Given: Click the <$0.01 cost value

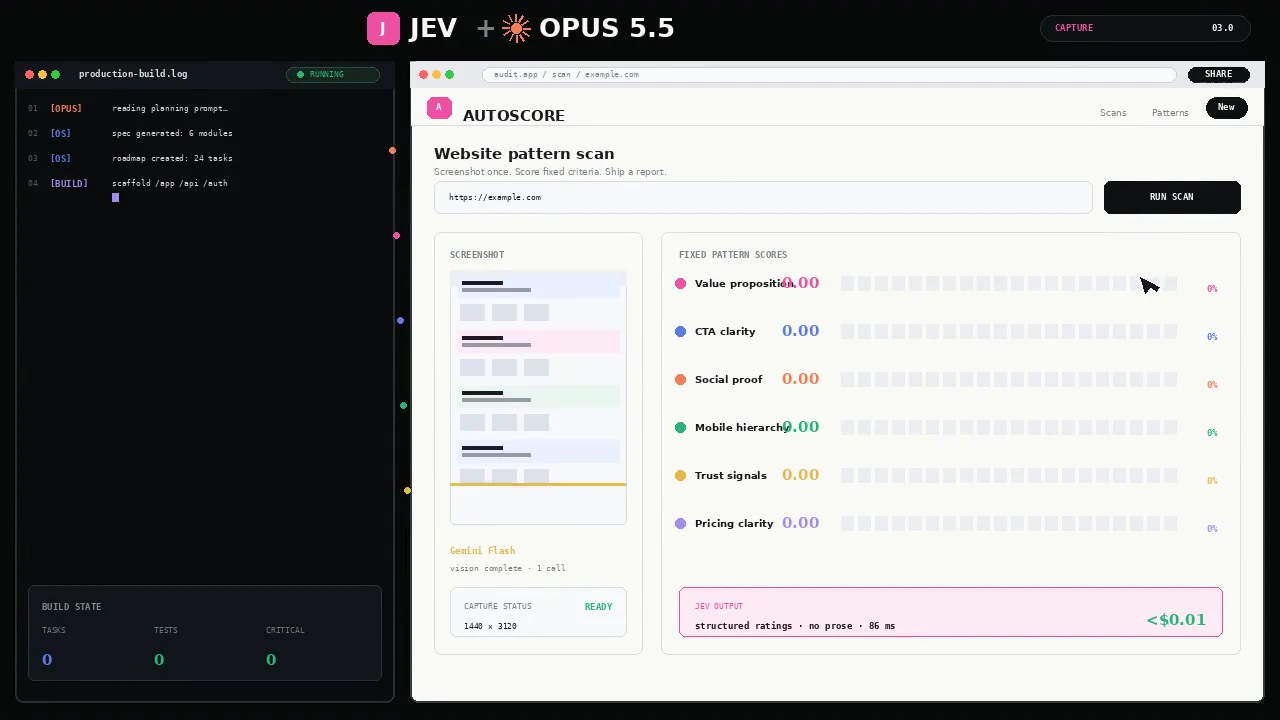Looking at the screenshot, I should [x=1176, y=620].
